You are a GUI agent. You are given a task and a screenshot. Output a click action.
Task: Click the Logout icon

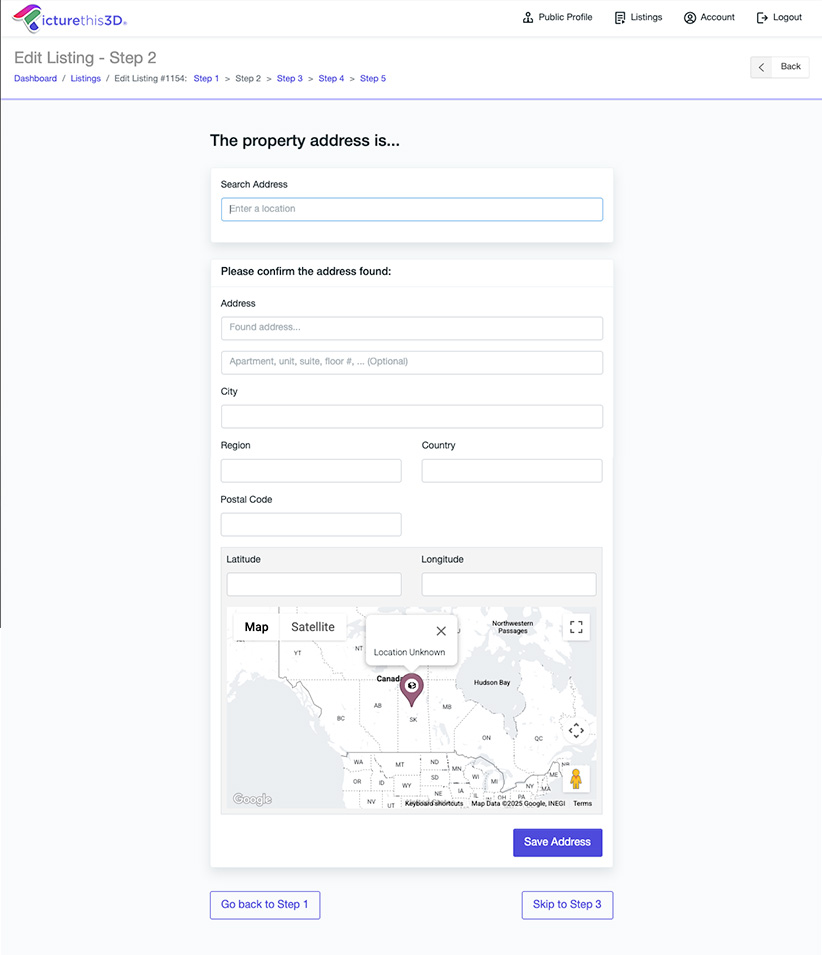coord(763,18)
